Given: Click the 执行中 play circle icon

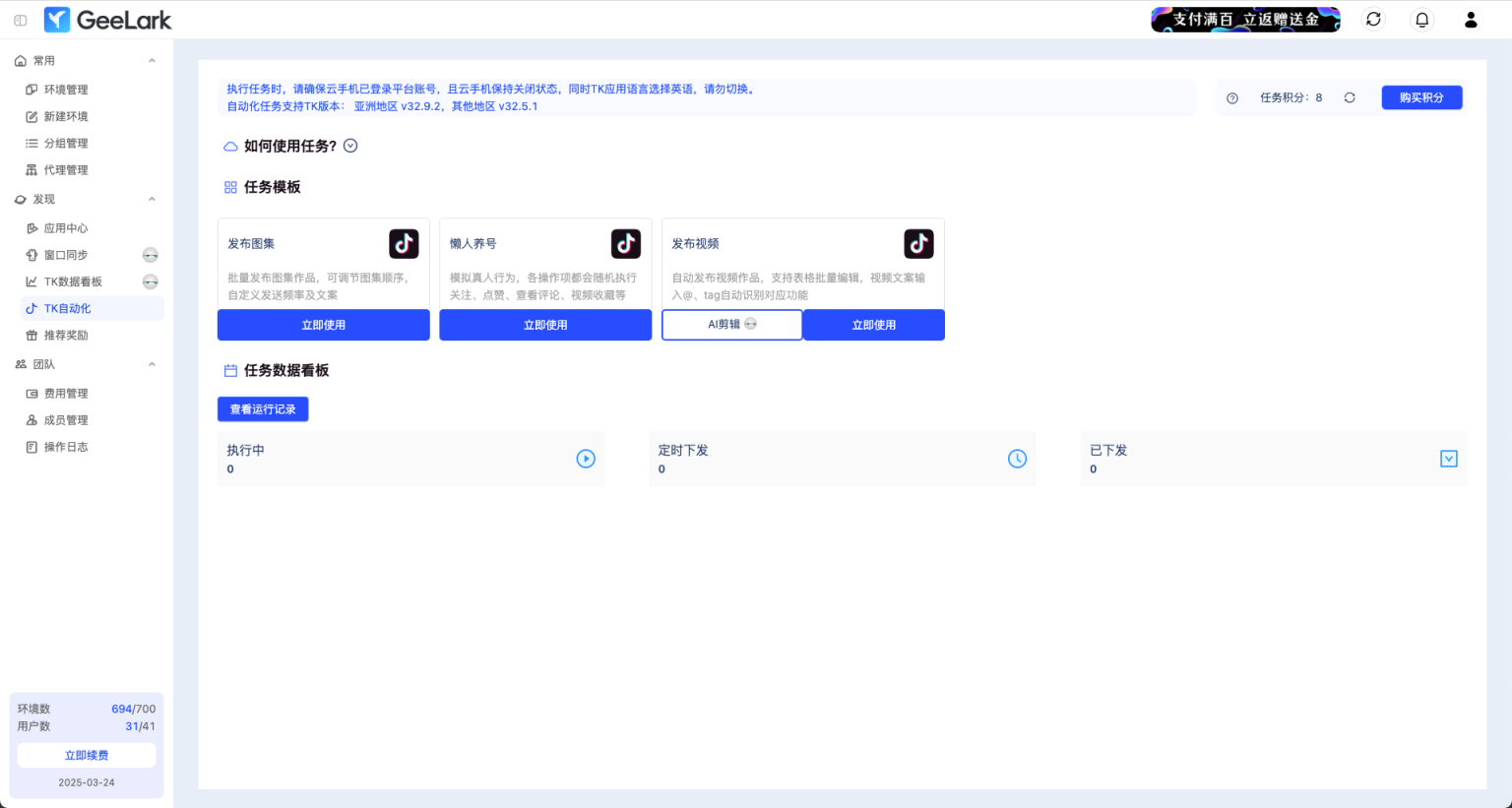Looking at the screenshot, I should click(586, 459).
